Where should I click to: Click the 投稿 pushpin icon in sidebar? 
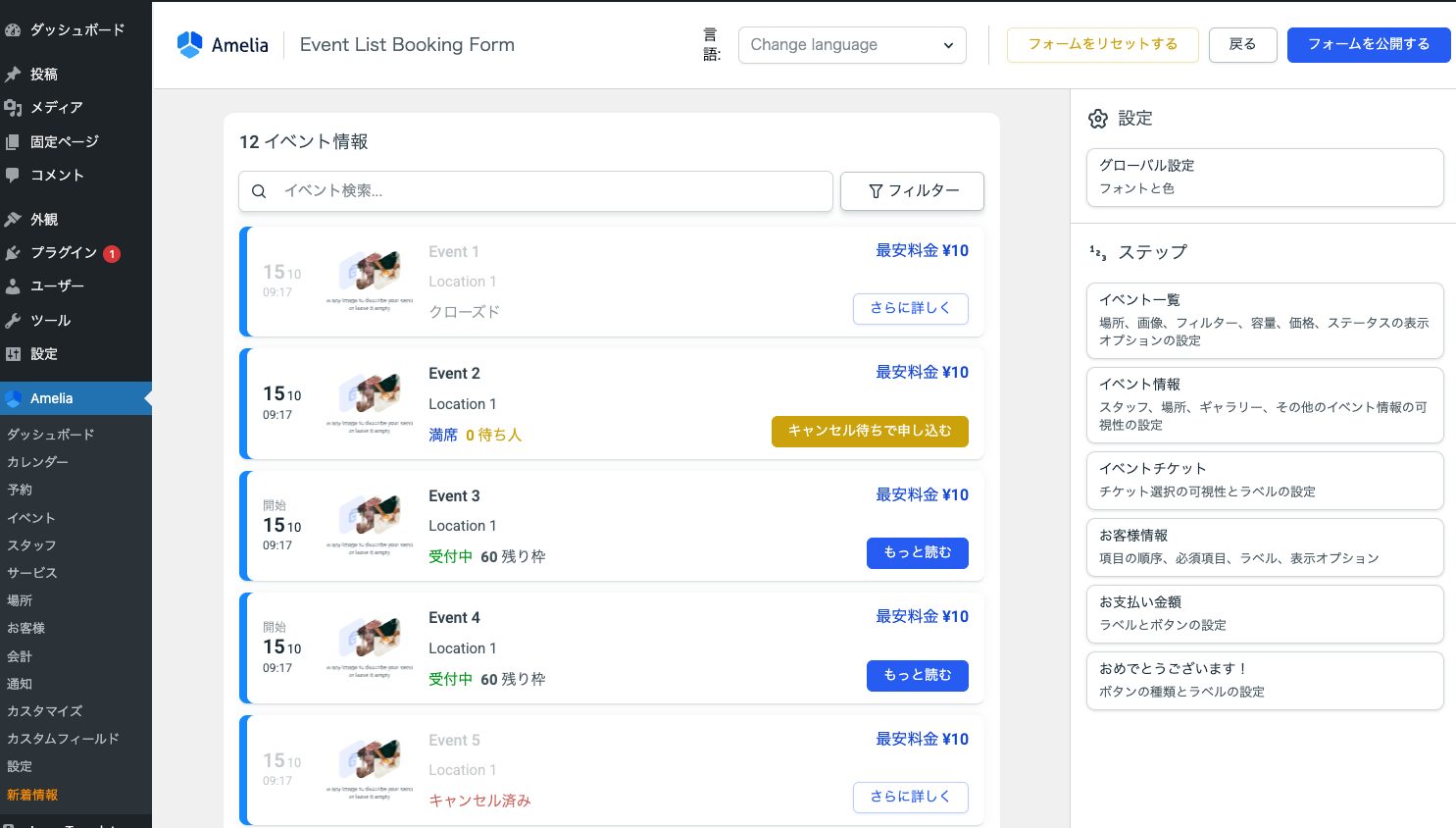click(x=13, y=75)
